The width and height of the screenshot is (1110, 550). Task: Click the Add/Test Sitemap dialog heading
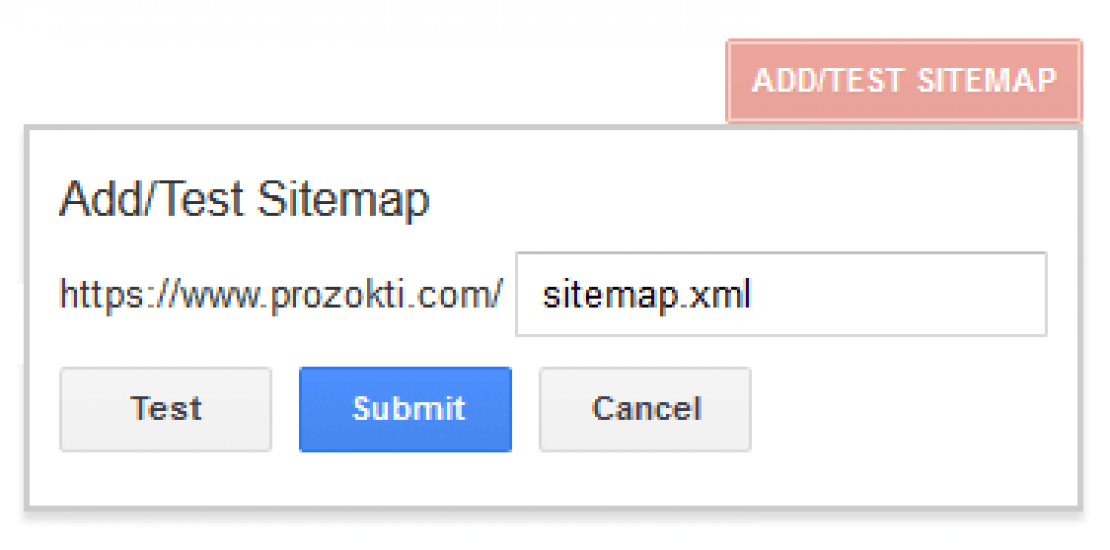[244, 200]
